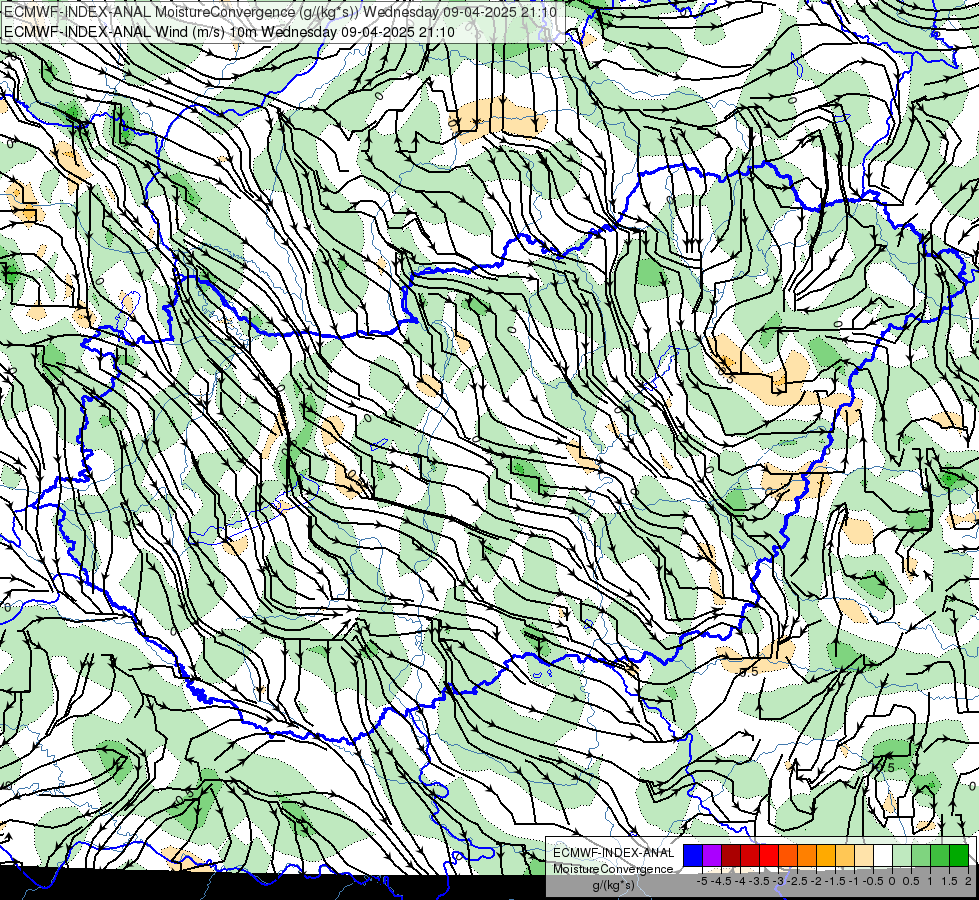Click the -0.5 tick label in legend
The width and height of the screenshot is (979, 900).
coord(873,881)
